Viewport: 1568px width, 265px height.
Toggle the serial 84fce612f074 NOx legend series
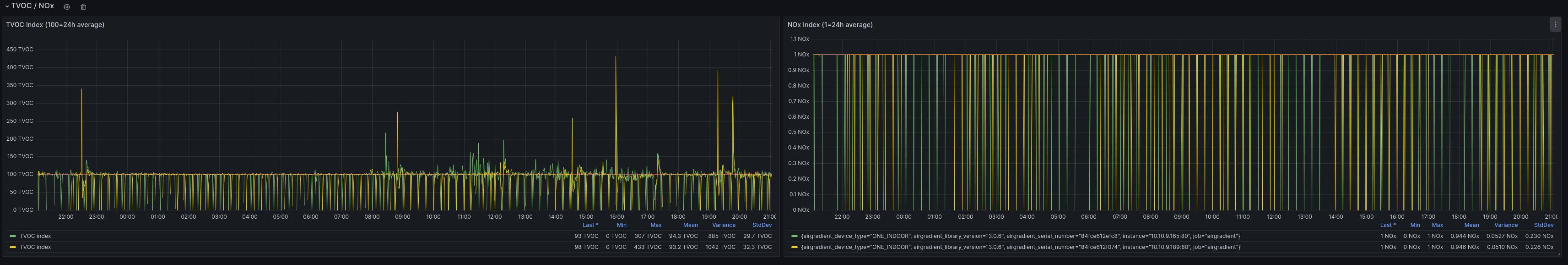click(x=1020, y=247)
